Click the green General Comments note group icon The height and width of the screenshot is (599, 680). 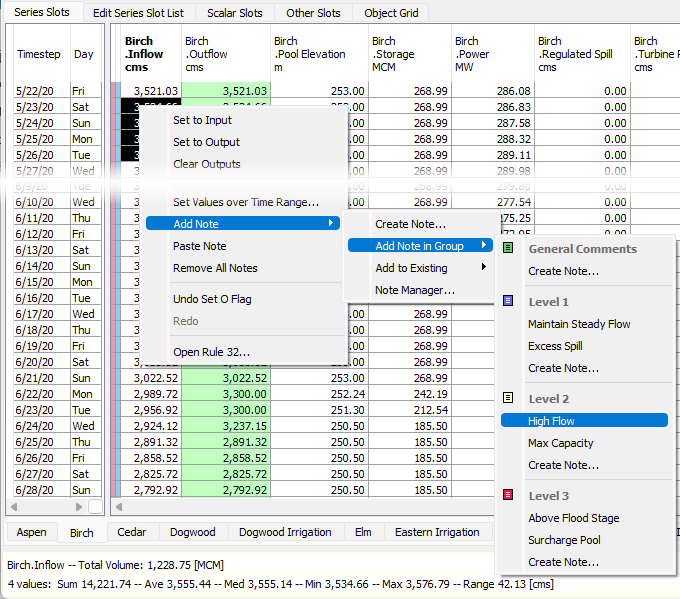click(508, 248)
